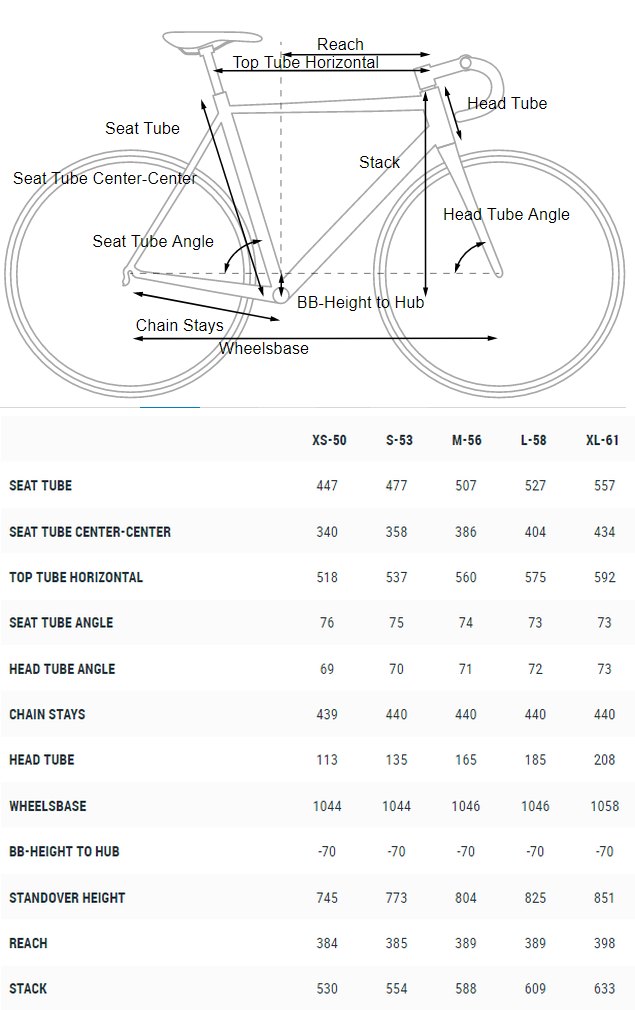Click the 588 stack value for M-56
Screen dimensions: 635x1010
coord(466,989)
